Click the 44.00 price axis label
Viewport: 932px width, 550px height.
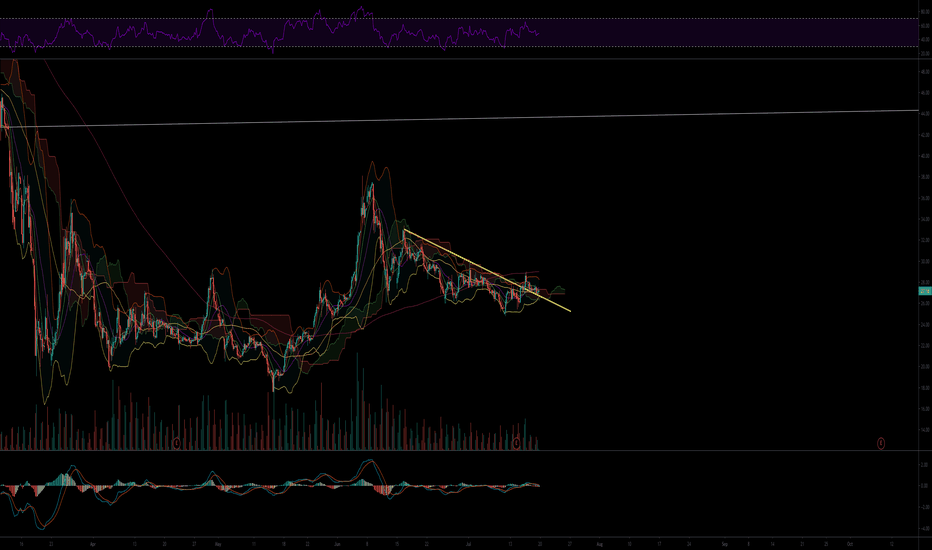(x=925, y=114)
